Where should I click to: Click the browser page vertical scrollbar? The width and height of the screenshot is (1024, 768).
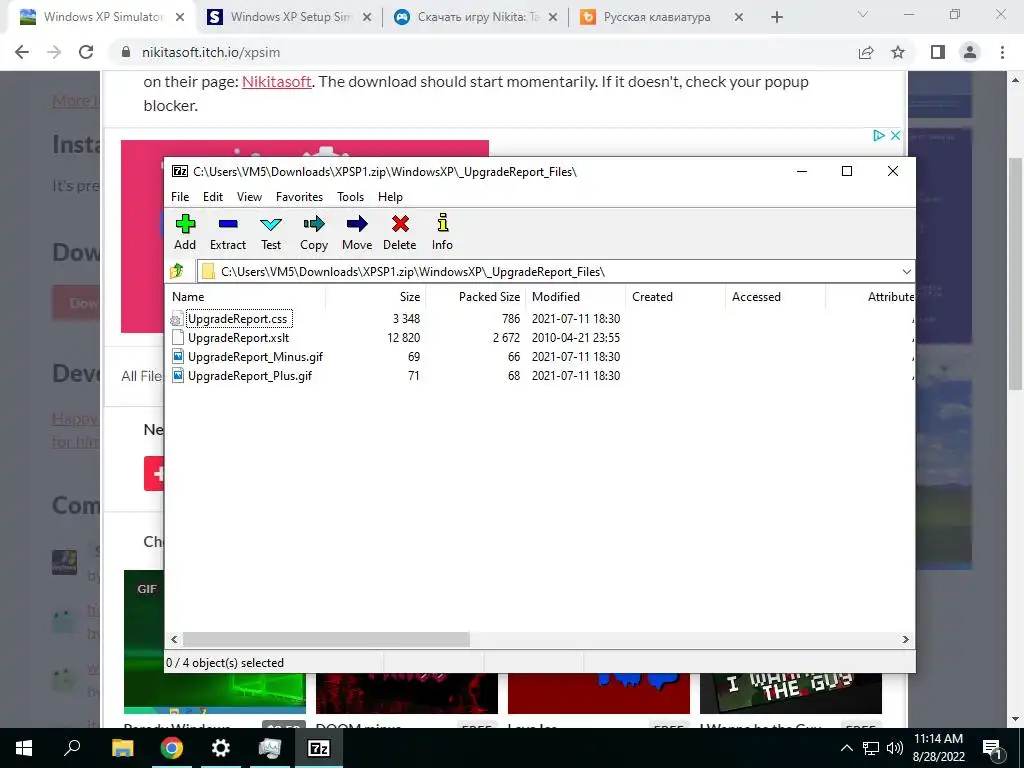1016,274
